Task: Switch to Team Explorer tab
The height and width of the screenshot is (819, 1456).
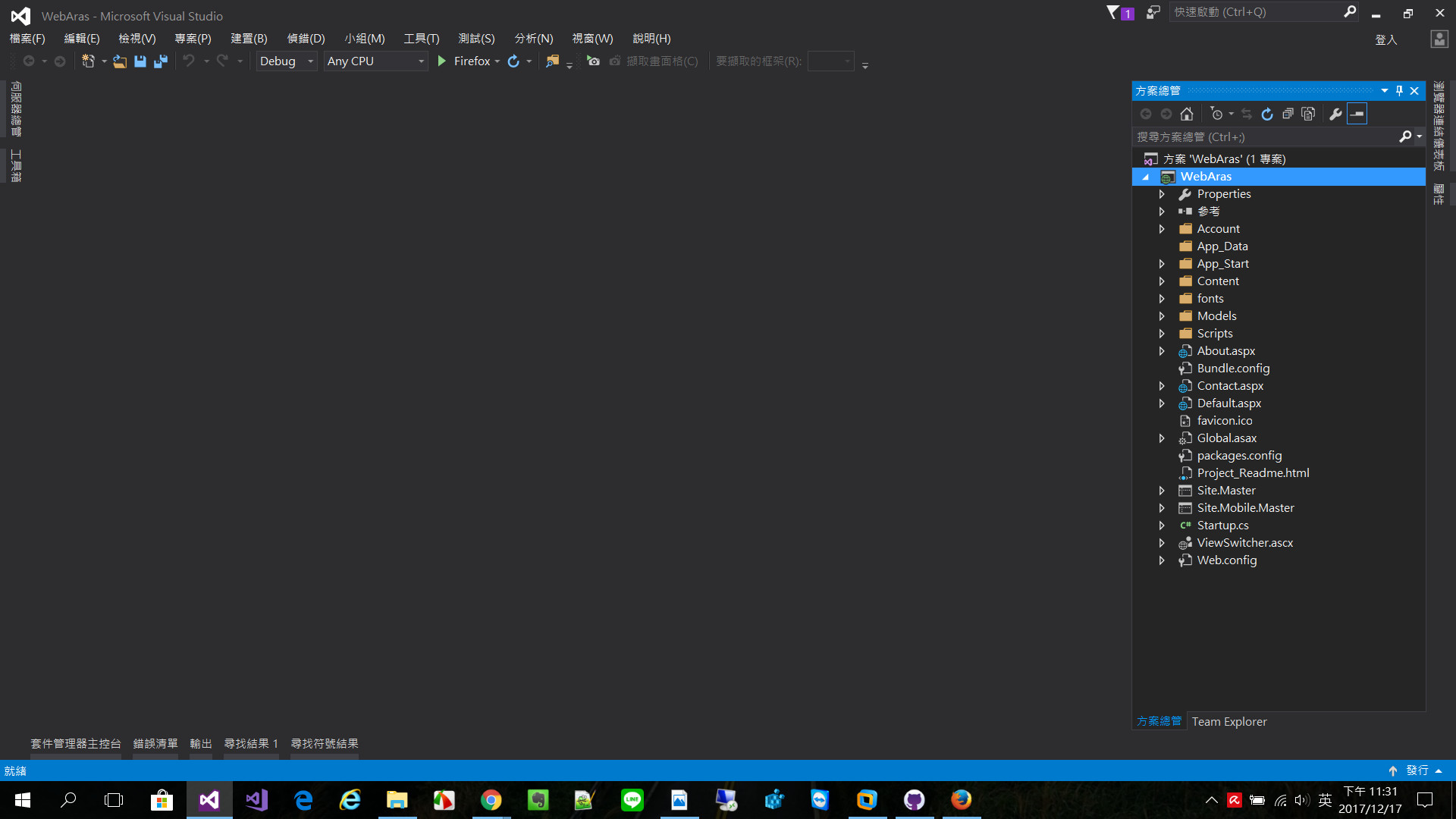Action: point(1228,721)
